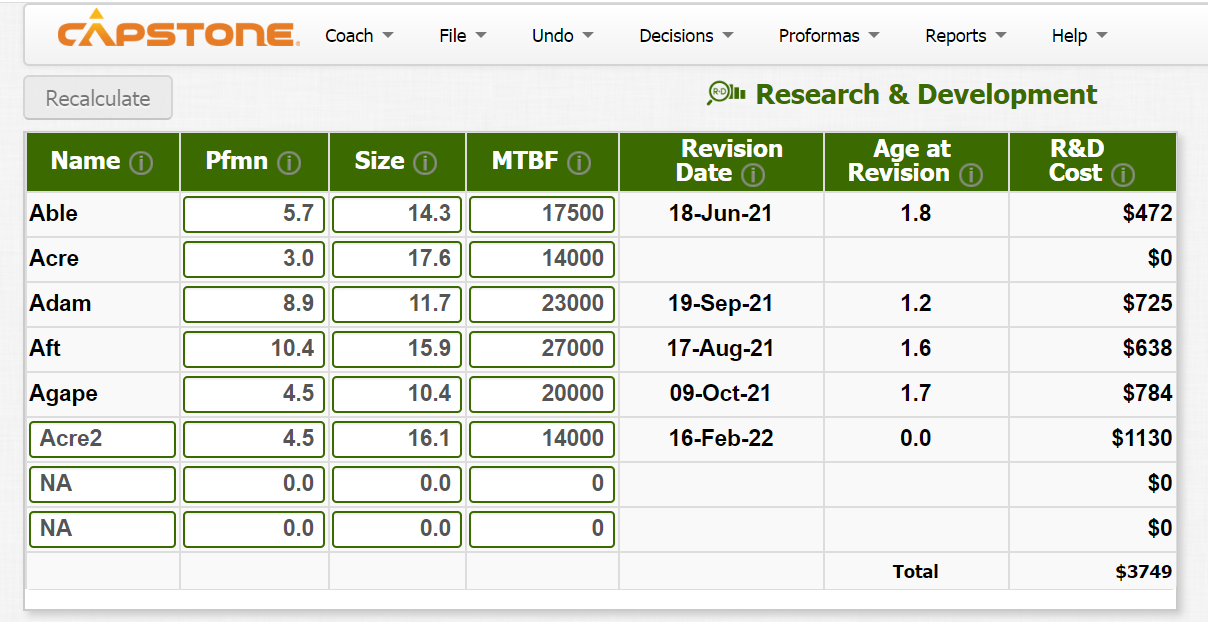Click the Adam product name
Viewport: 1208px width, 622px height.
pyautogui.click(x=60, y=304)
